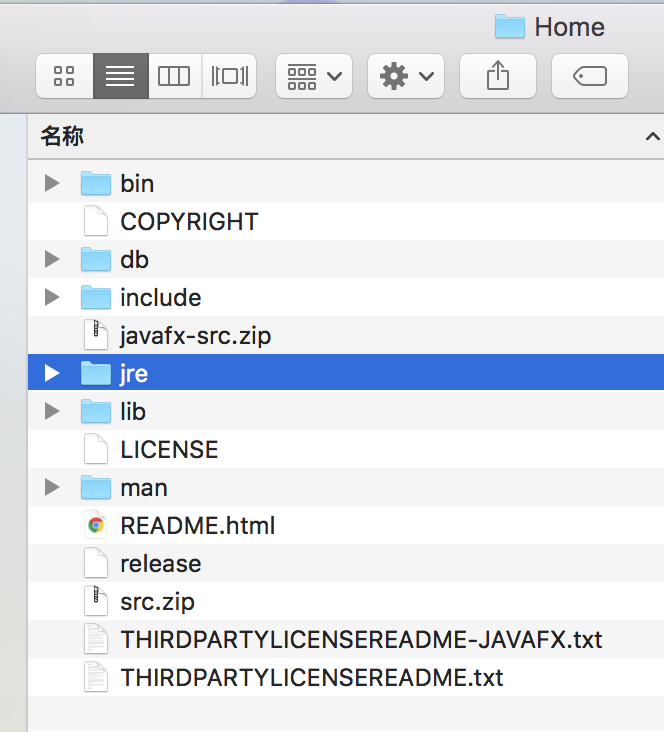Click the jre folder icon
The height and width of the screenshot is (732, 664).
coord(96,373)
